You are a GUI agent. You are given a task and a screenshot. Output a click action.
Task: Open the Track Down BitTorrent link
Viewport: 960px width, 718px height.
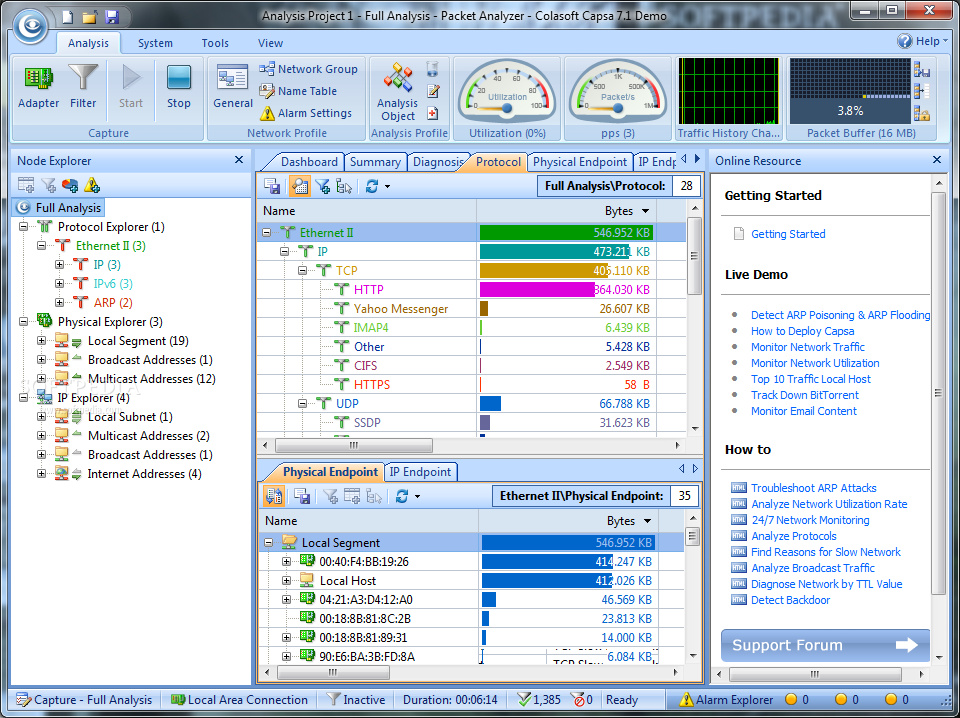pyautogui.click(x=804, y=395)
